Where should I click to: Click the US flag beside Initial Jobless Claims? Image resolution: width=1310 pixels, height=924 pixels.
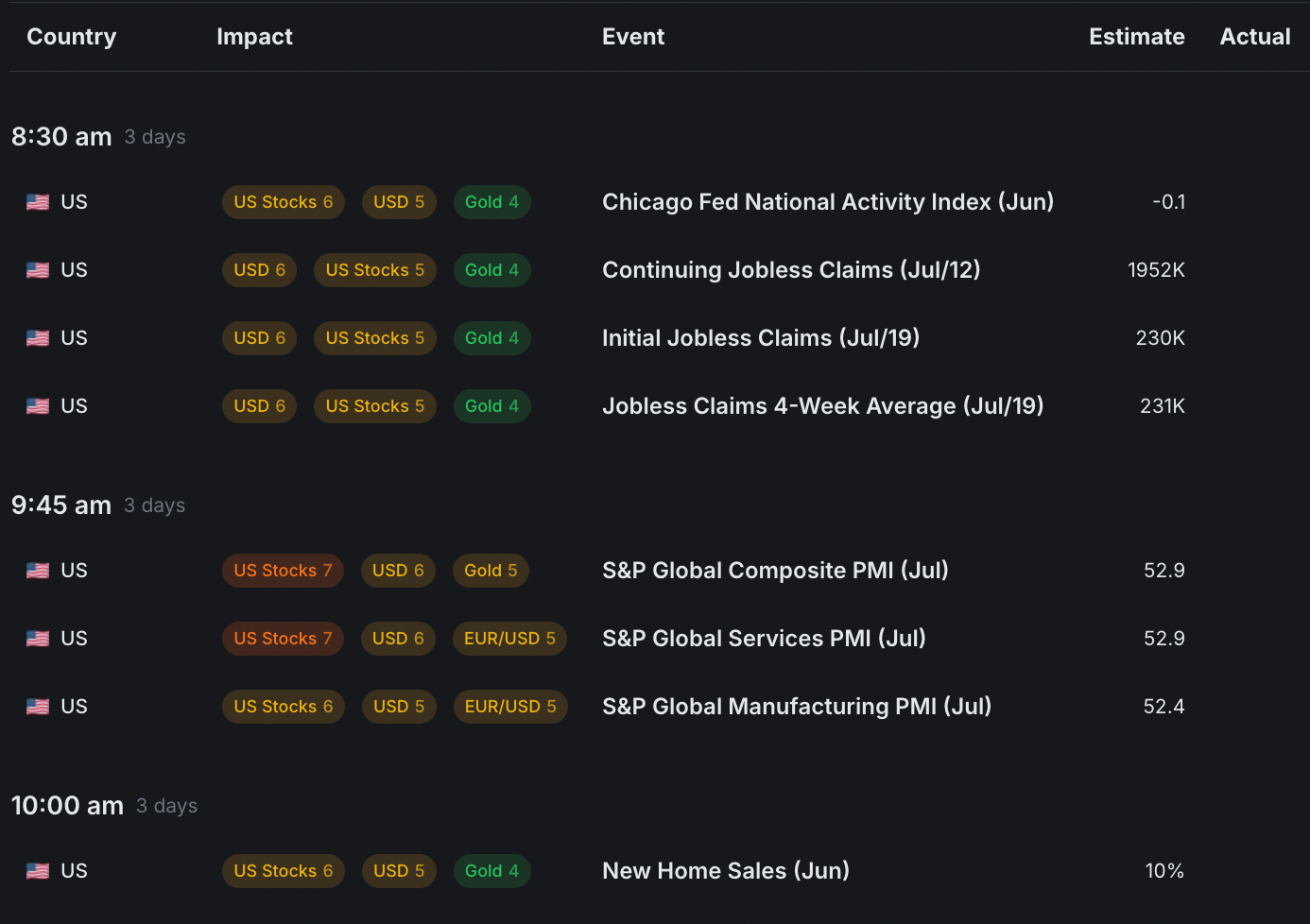(x=38, y=338)
